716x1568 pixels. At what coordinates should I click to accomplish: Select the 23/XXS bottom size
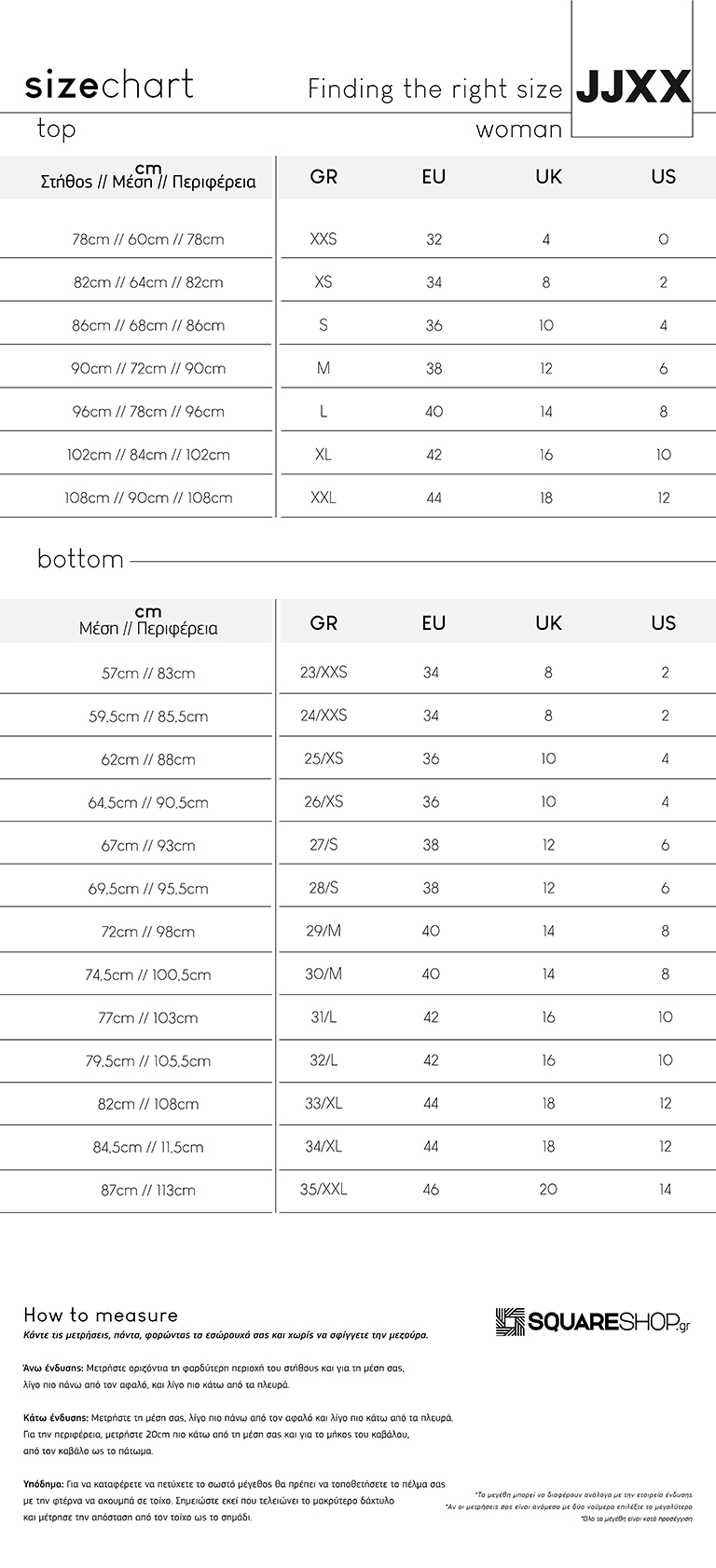(324, 672)
